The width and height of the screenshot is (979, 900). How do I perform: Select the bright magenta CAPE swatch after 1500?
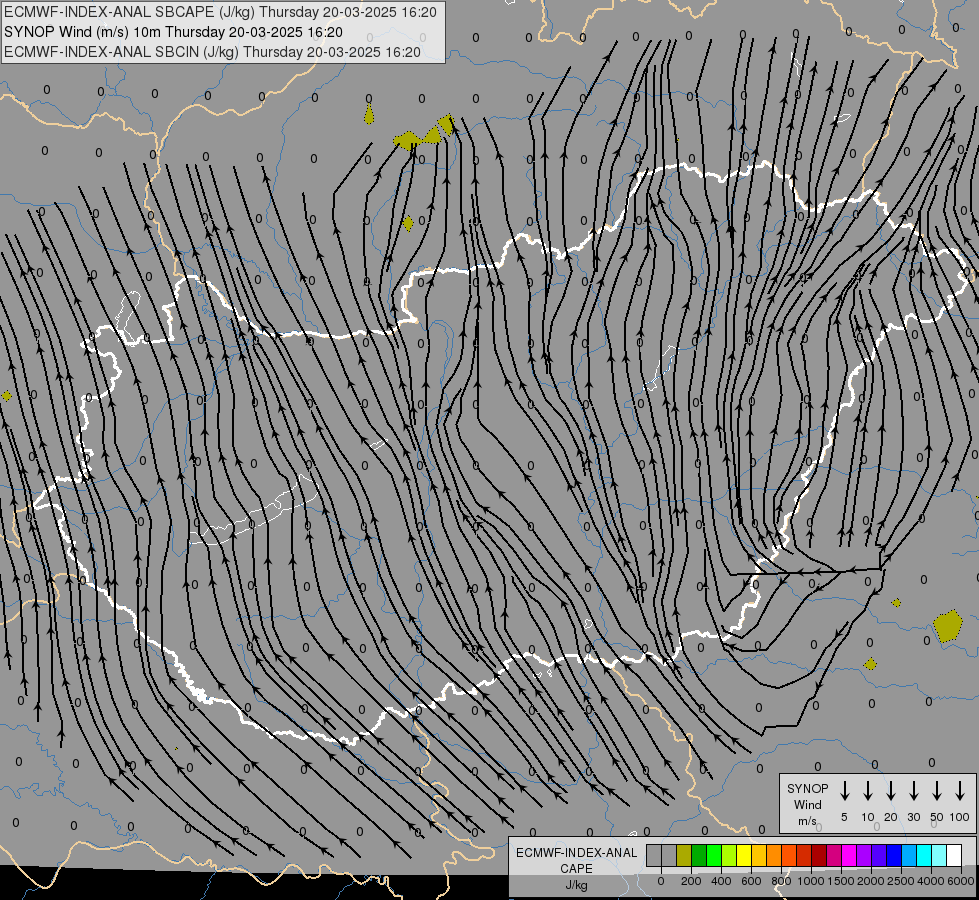849,855
